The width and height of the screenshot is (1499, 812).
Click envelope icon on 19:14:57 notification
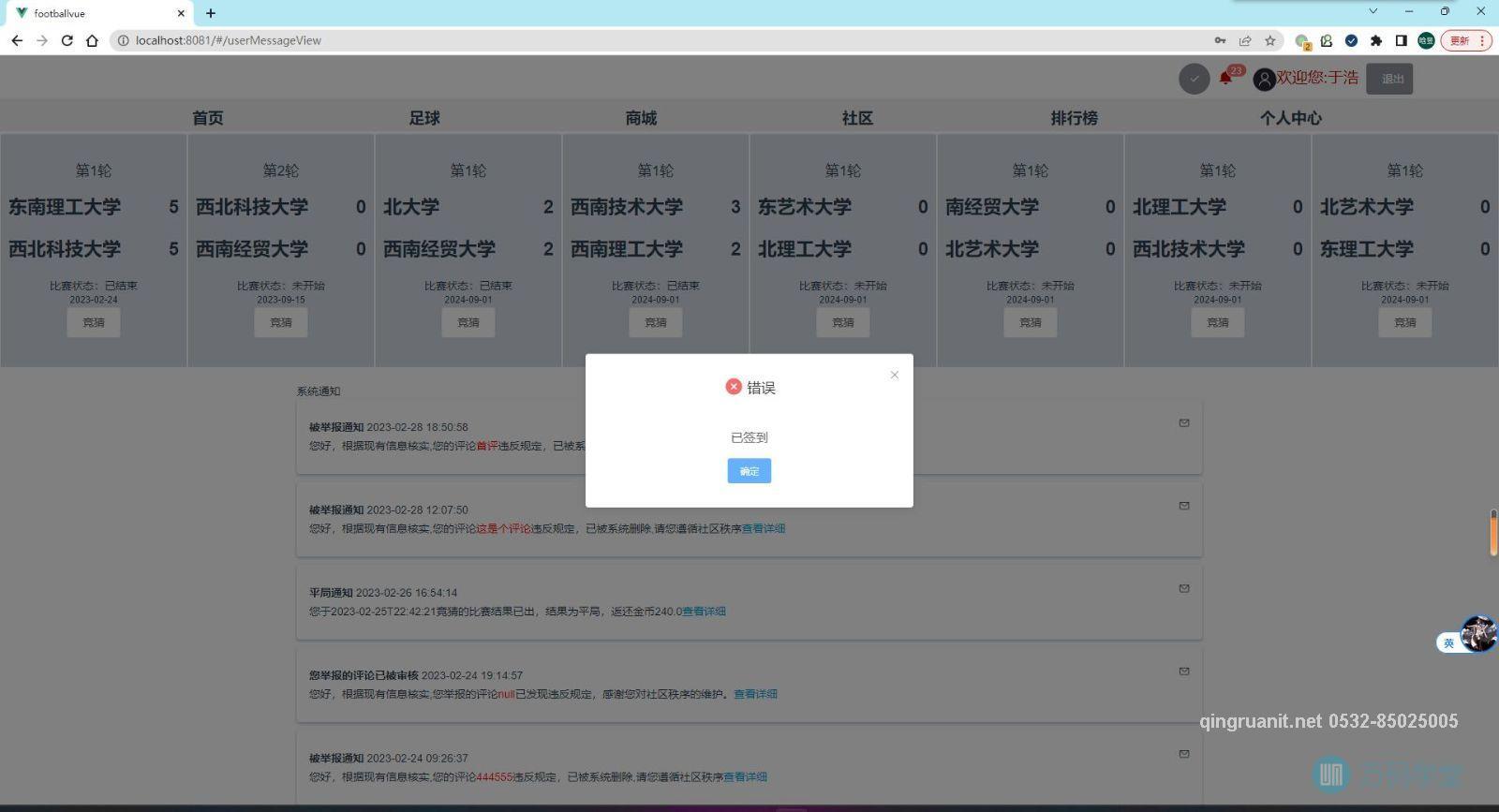click(x=1184, y=672)
